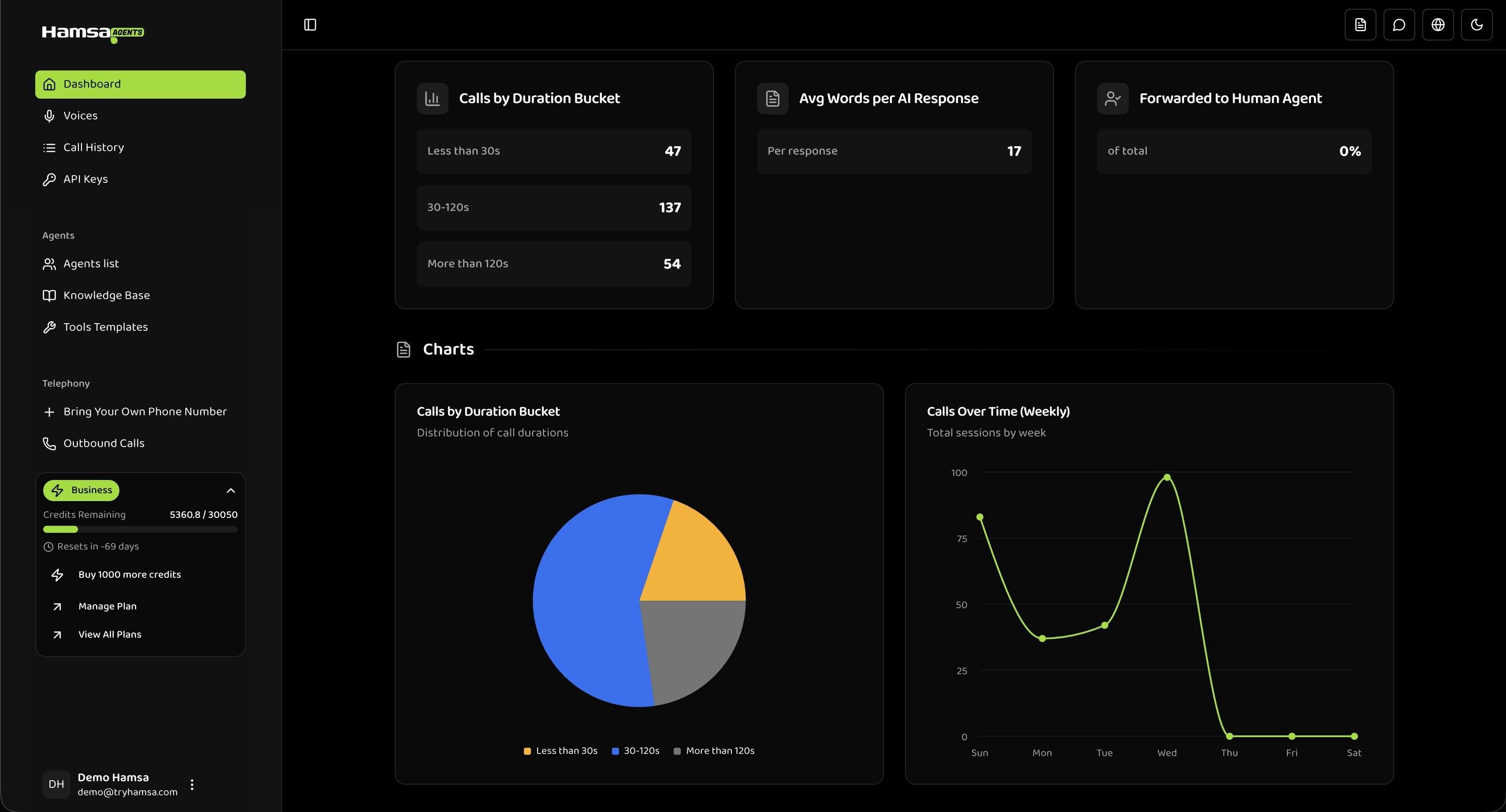Screen dimensions: 1506x812
Task: Open Knowledge Base using the book icon
Action: (50, 295)
